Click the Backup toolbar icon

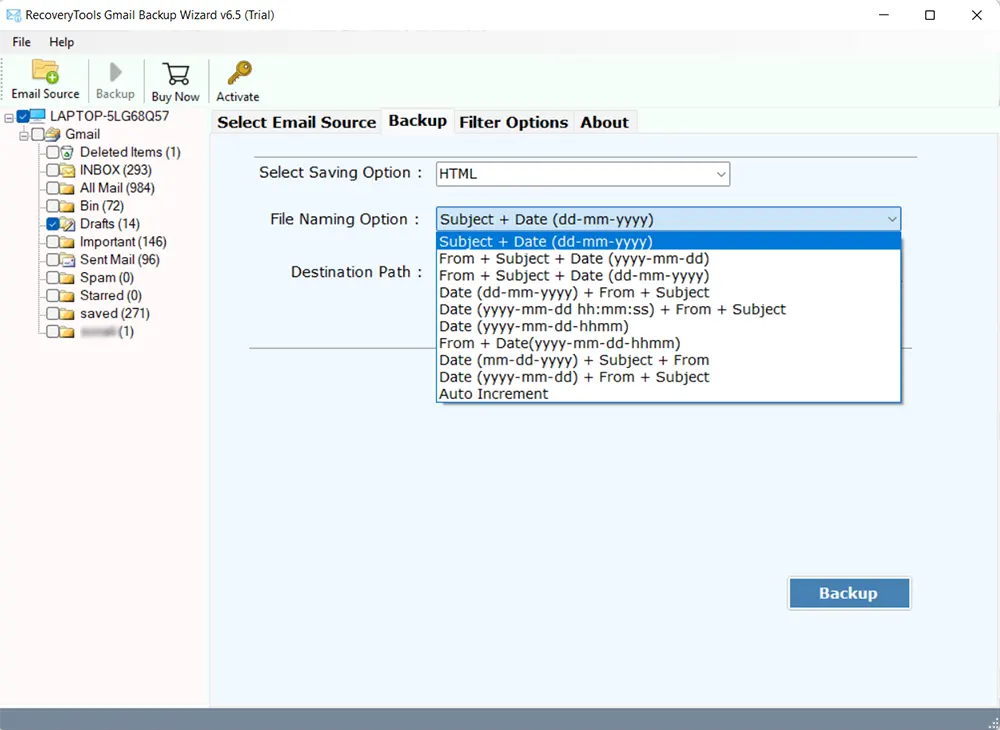pos(115,73)
